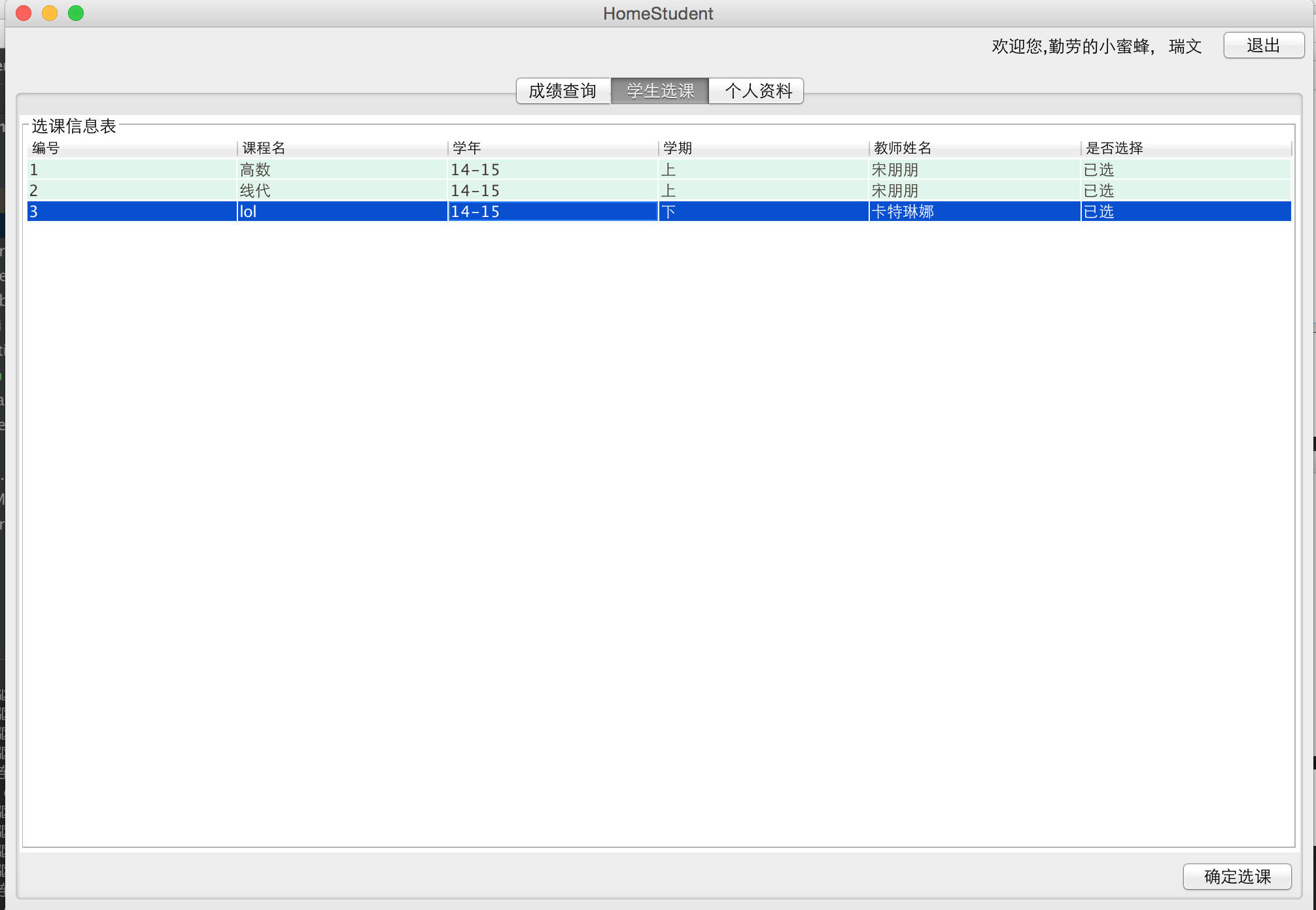
Task: Select the 高数 course row
Action: [x=255, y=170]
